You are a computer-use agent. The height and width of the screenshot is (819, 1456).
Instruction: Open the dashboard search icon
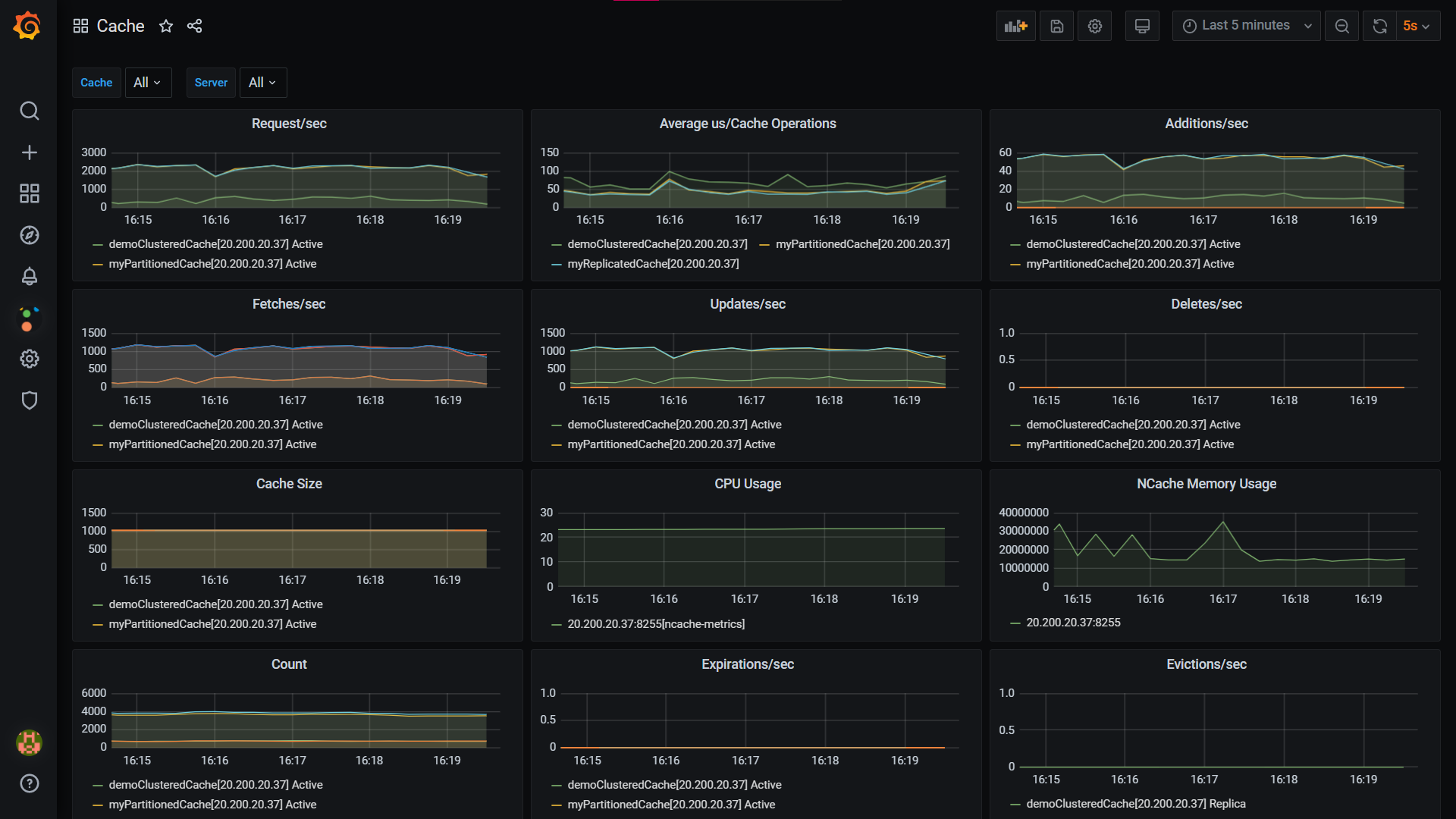tap(29, 111)
